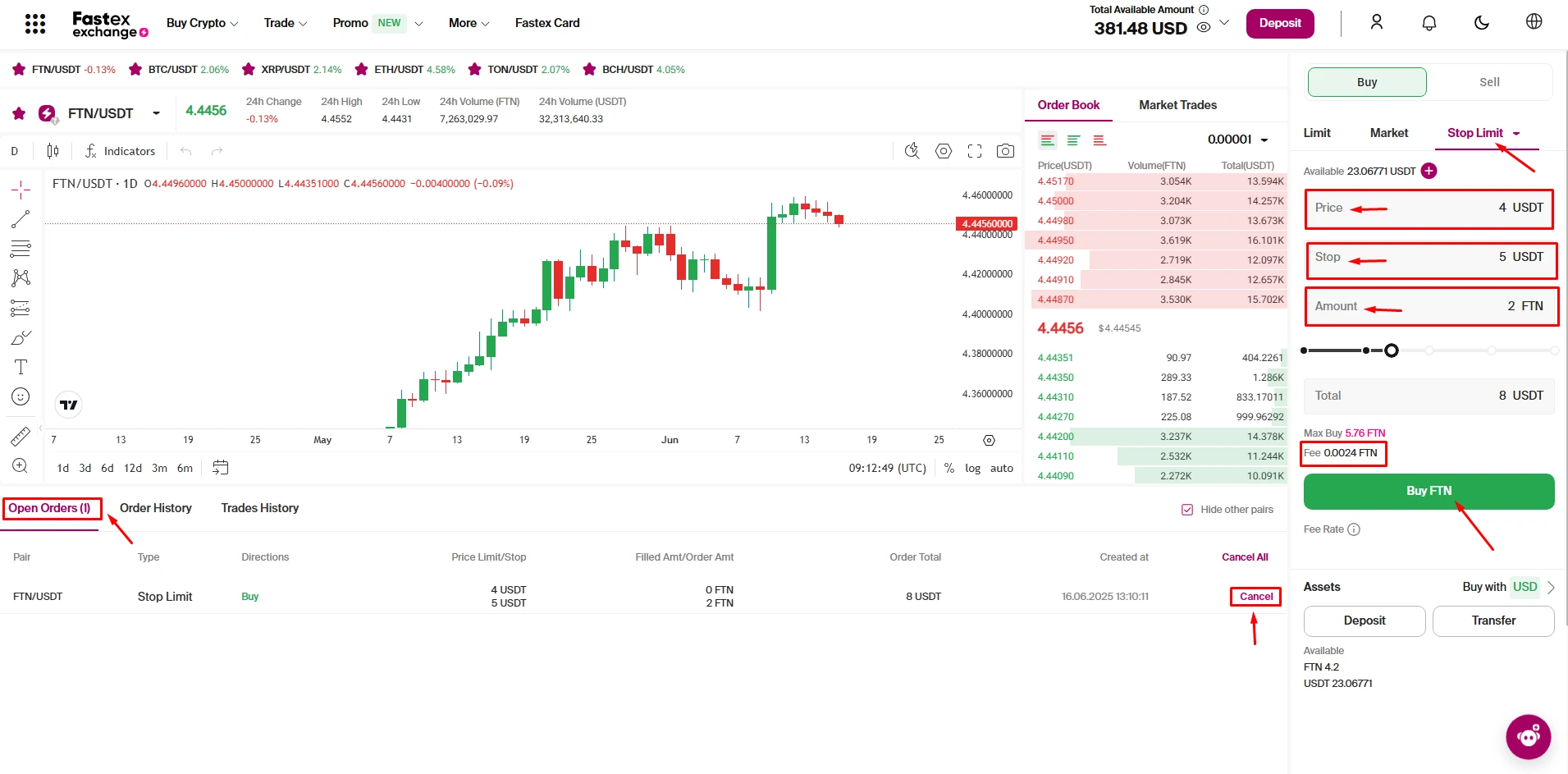This screenshot has width=1568, height=774.
Task: Open the language globe icon
Action: tap(1534, 22)
